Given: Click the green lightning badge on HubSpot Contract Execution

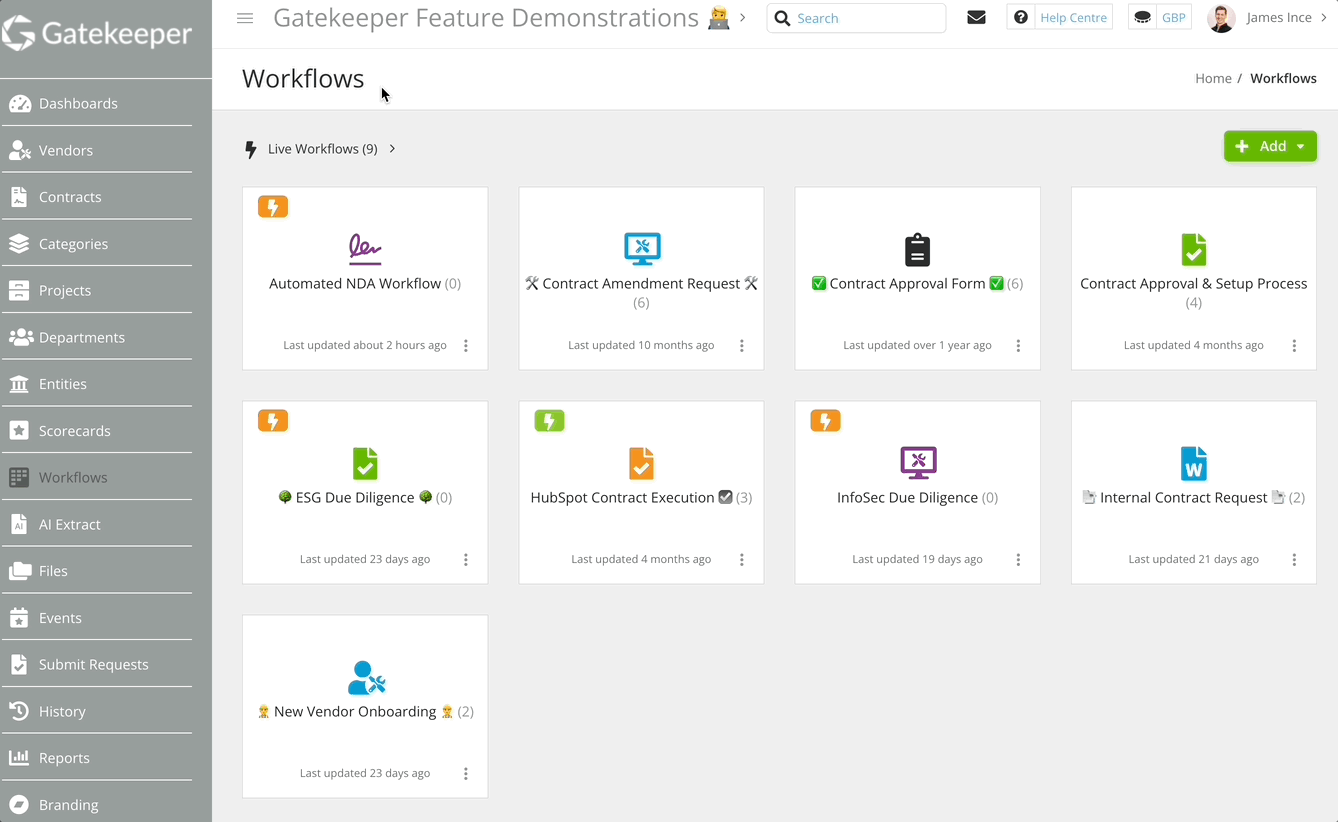Looking at the screenshot, I should tap(549, 420).
